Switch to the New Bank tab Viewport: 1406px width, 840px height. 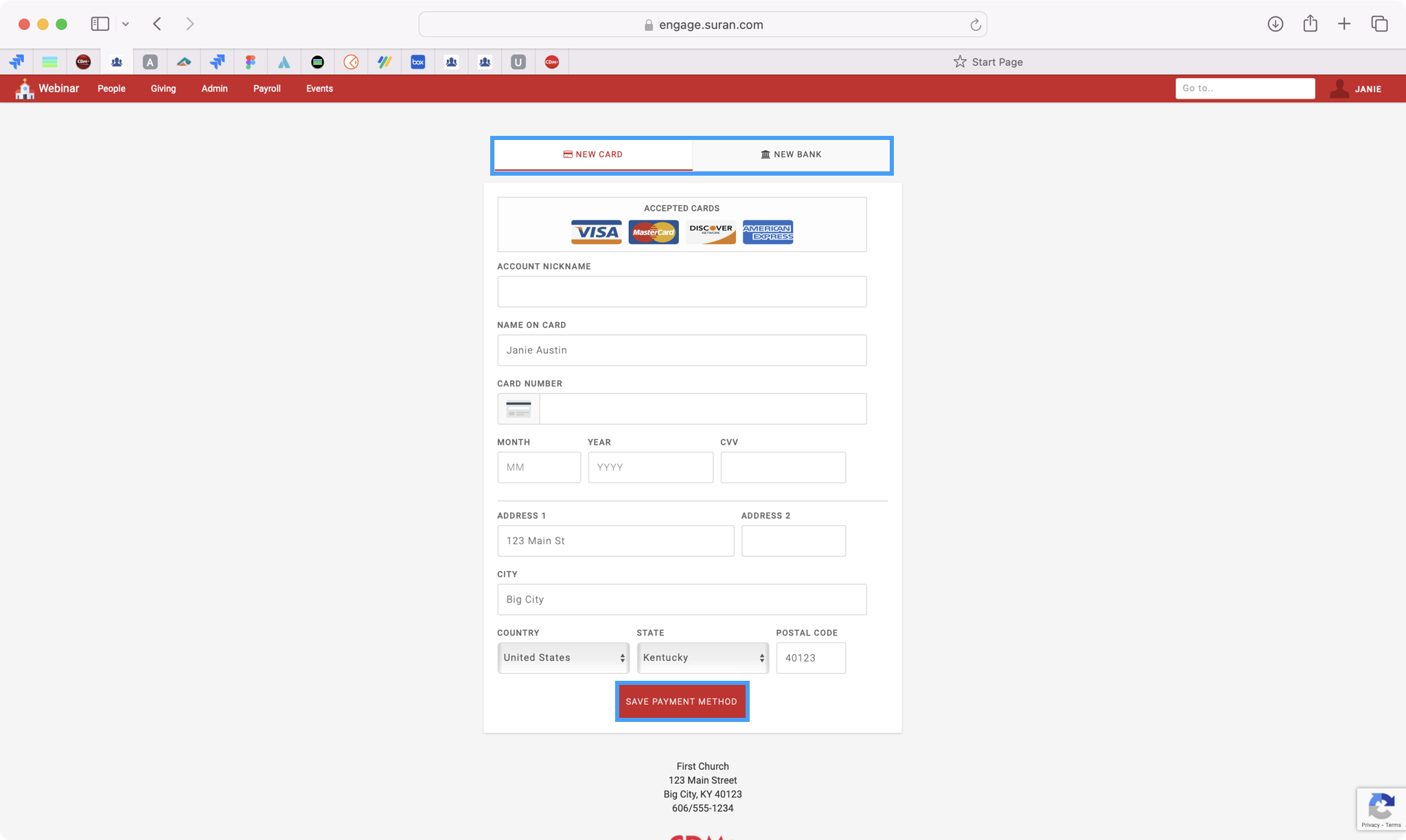(x=791, y=154)
